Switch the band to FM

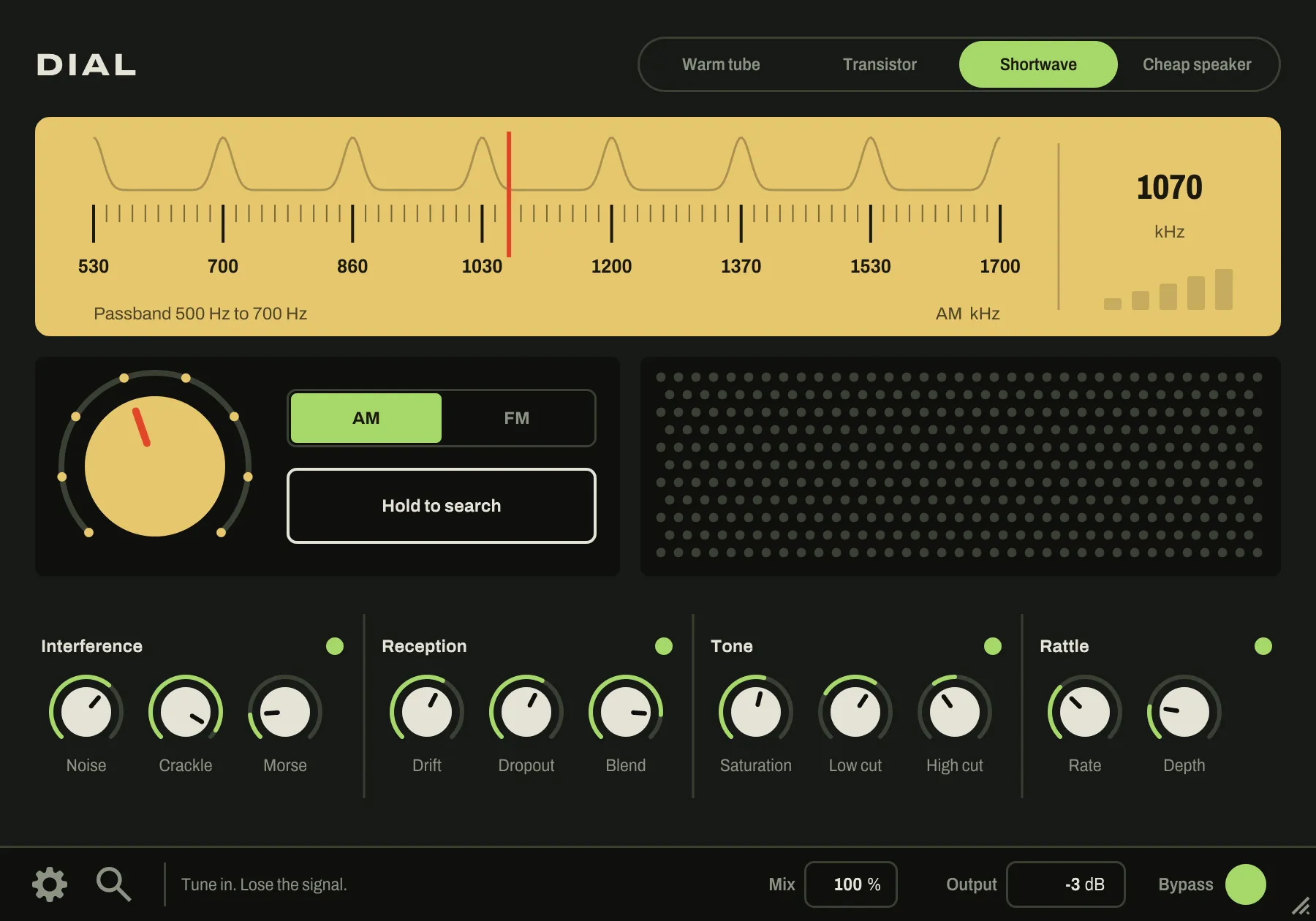(x=517, y=418)
